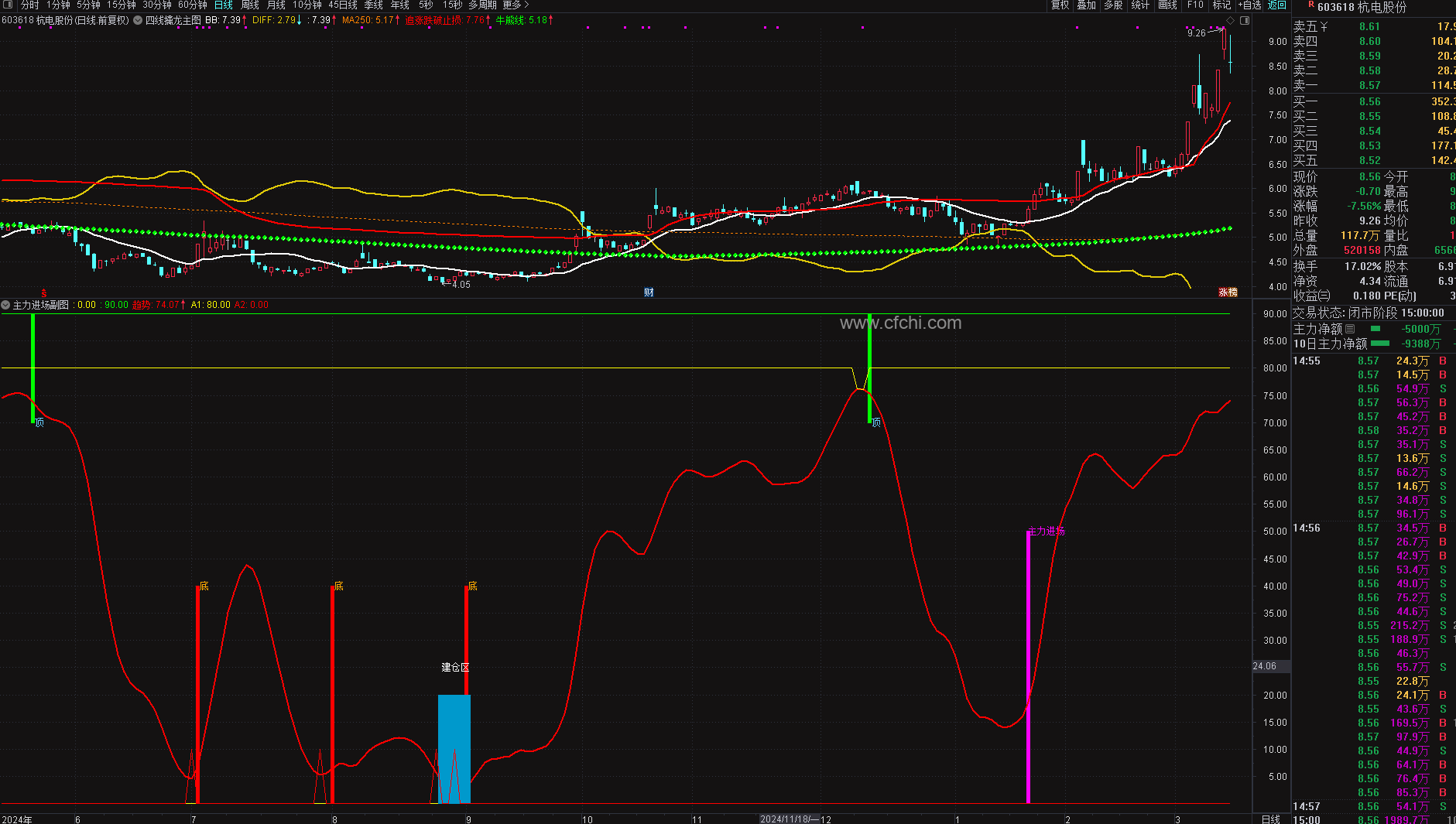Image resolution: width=1456 pixels, height=824 pixels.
Task: Click the 换手 value 17.02%
Action: [1363, 266]
